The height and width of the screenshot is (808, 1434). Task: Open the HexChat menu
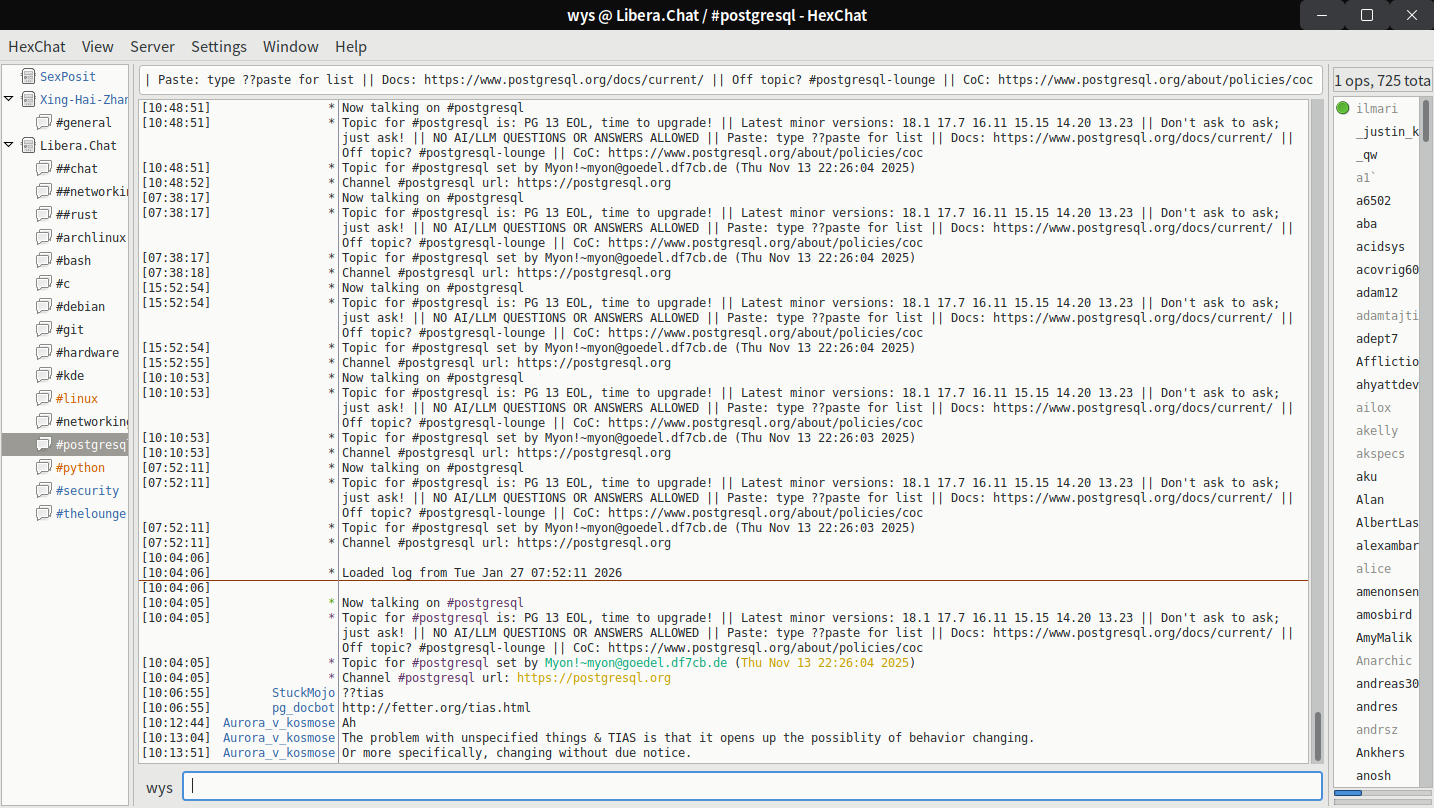click(37, 47)
